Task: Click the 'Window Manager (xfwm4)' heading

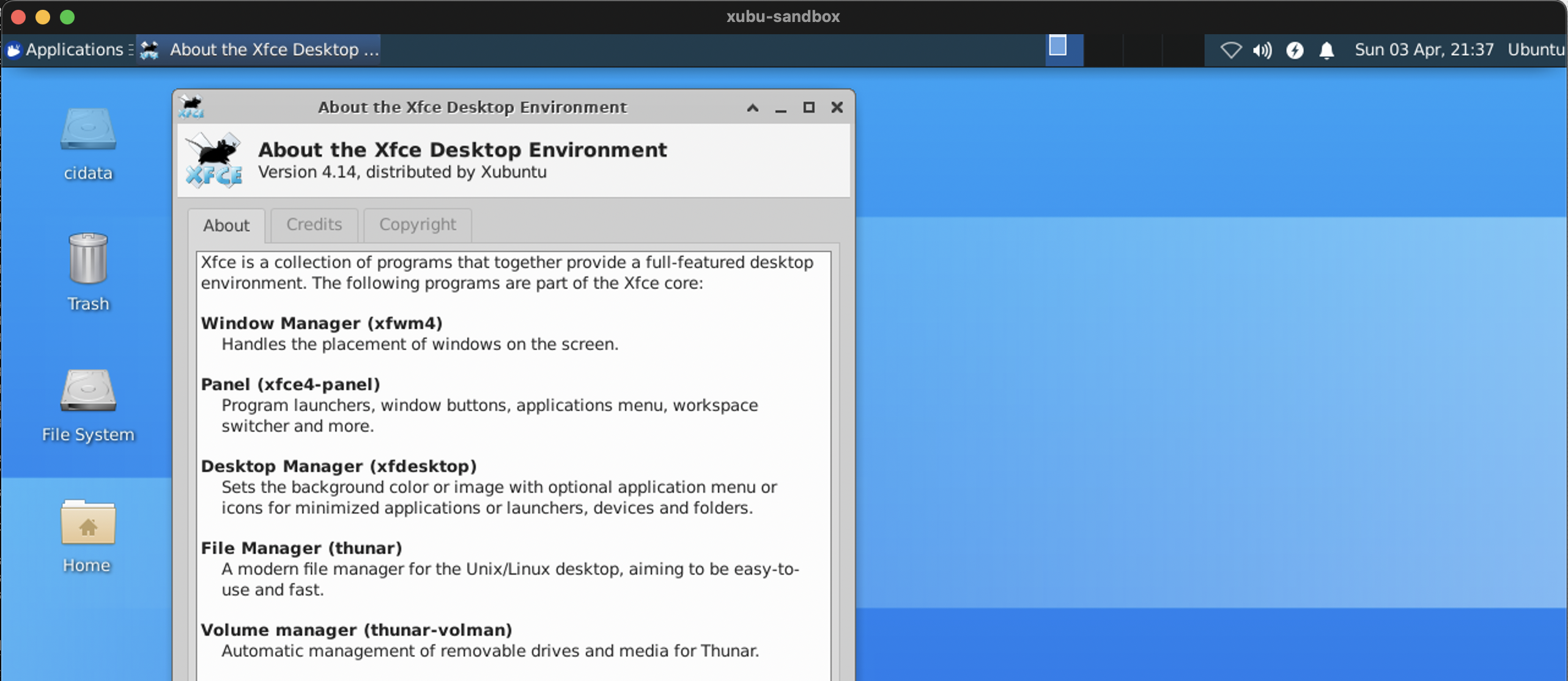Action: pyautogui.click(x=322, y=323)
